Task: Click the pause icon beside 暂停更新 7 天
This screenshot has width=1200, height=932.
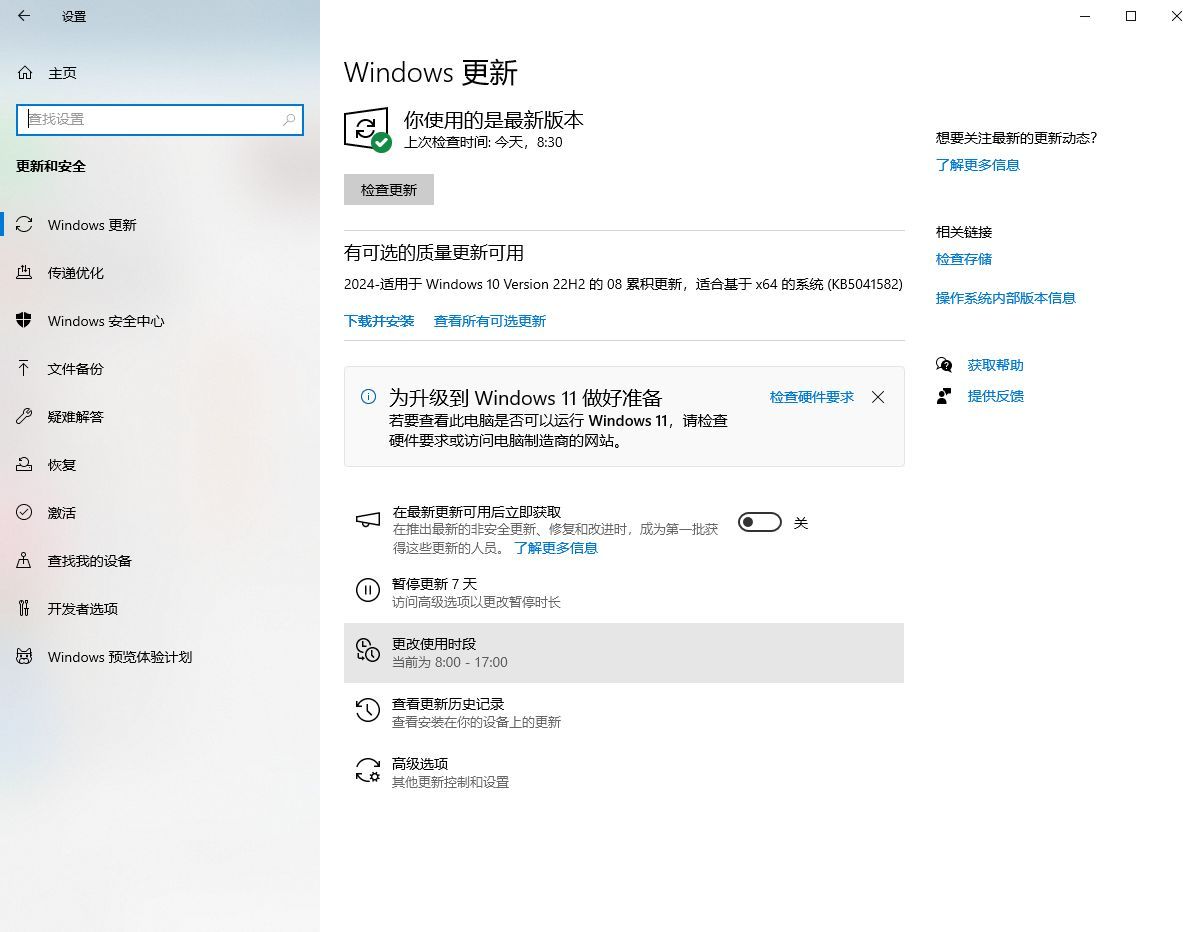Action: [x=368, y=591]
